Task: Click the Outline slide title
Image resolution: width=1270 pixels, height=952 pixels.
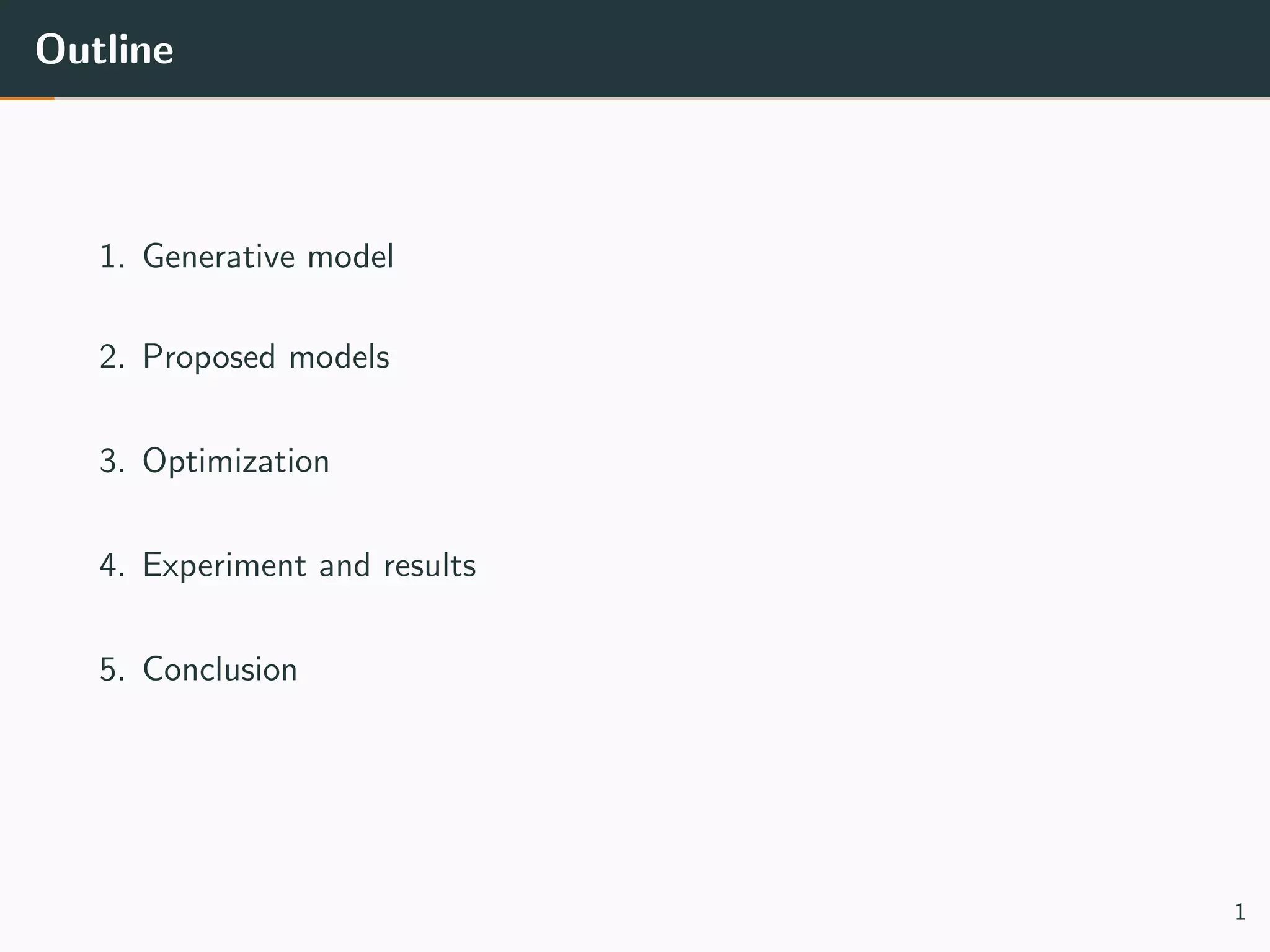Action: (104, 50)
